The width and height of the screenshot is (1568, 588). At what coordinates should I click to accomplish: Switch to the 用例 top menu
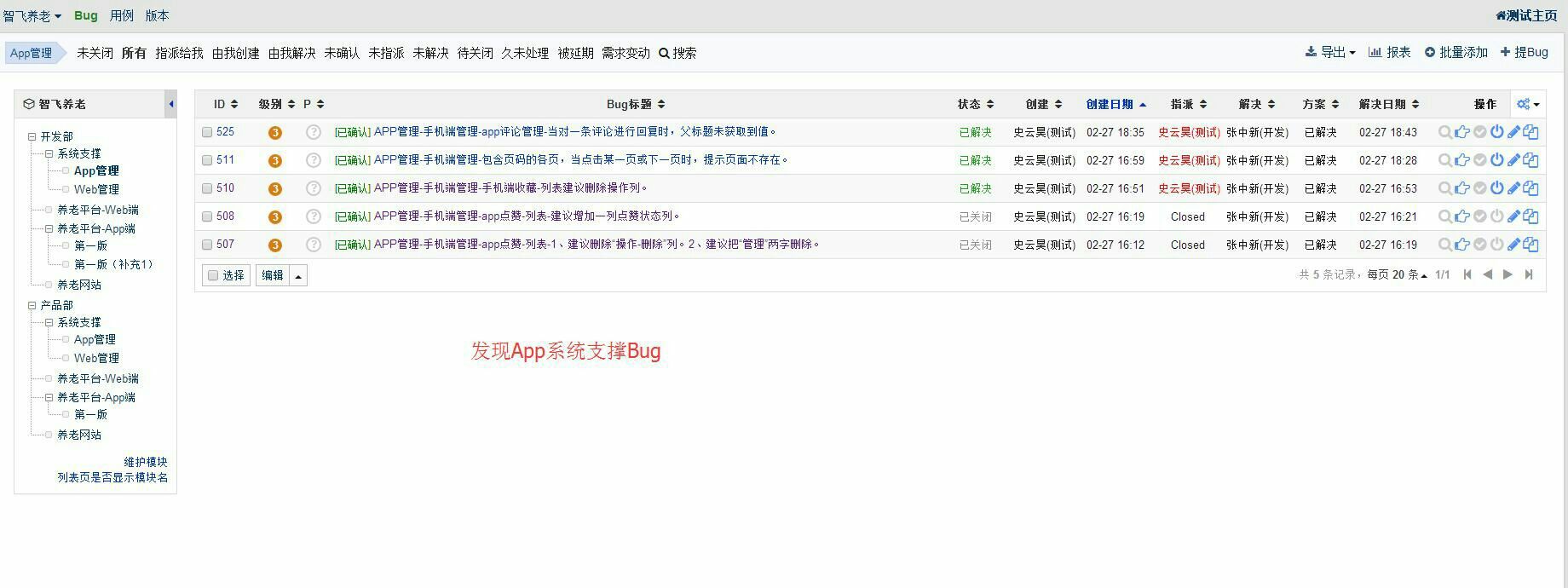point(121,15)
